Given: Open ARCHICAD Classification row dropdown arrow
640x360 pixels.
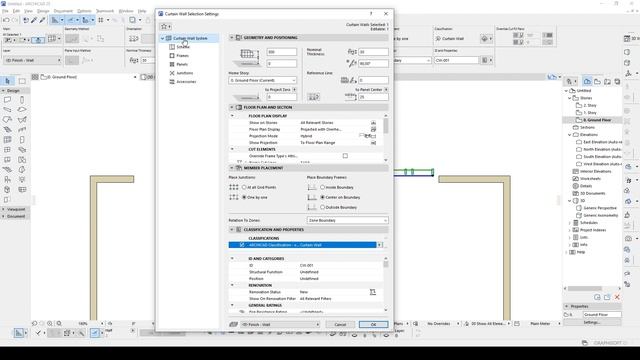Looking at the screenshot, I should point(380,245).
